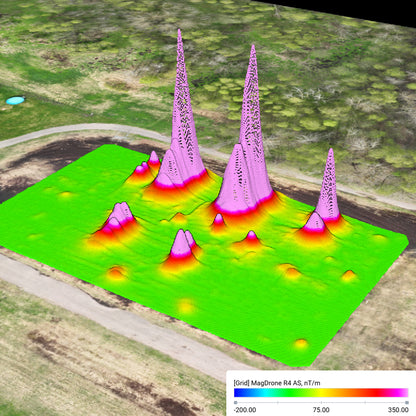Screen dimensions: 416x416
Task: Click the center tick on the legend slider
Action: 321,403
